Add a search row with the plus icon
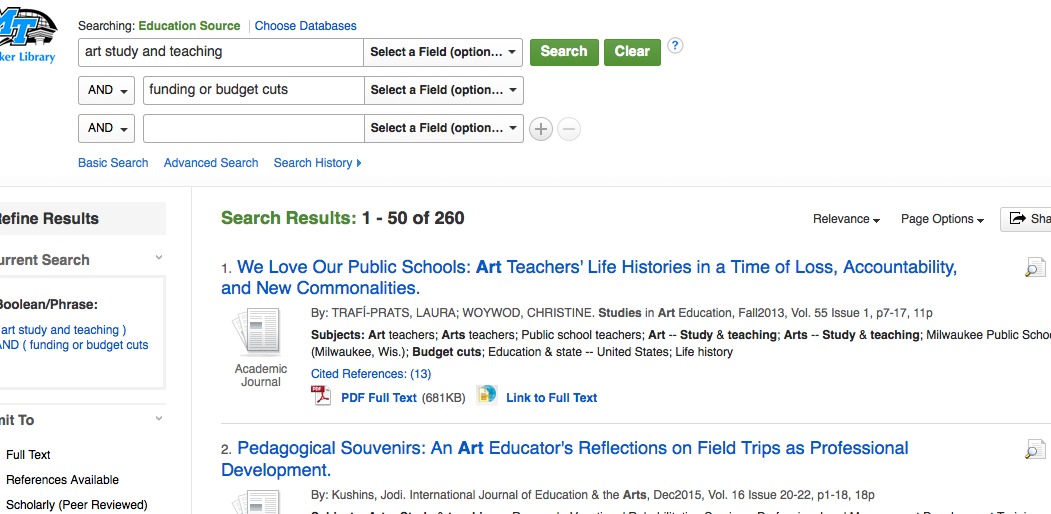 click(541, 129)
